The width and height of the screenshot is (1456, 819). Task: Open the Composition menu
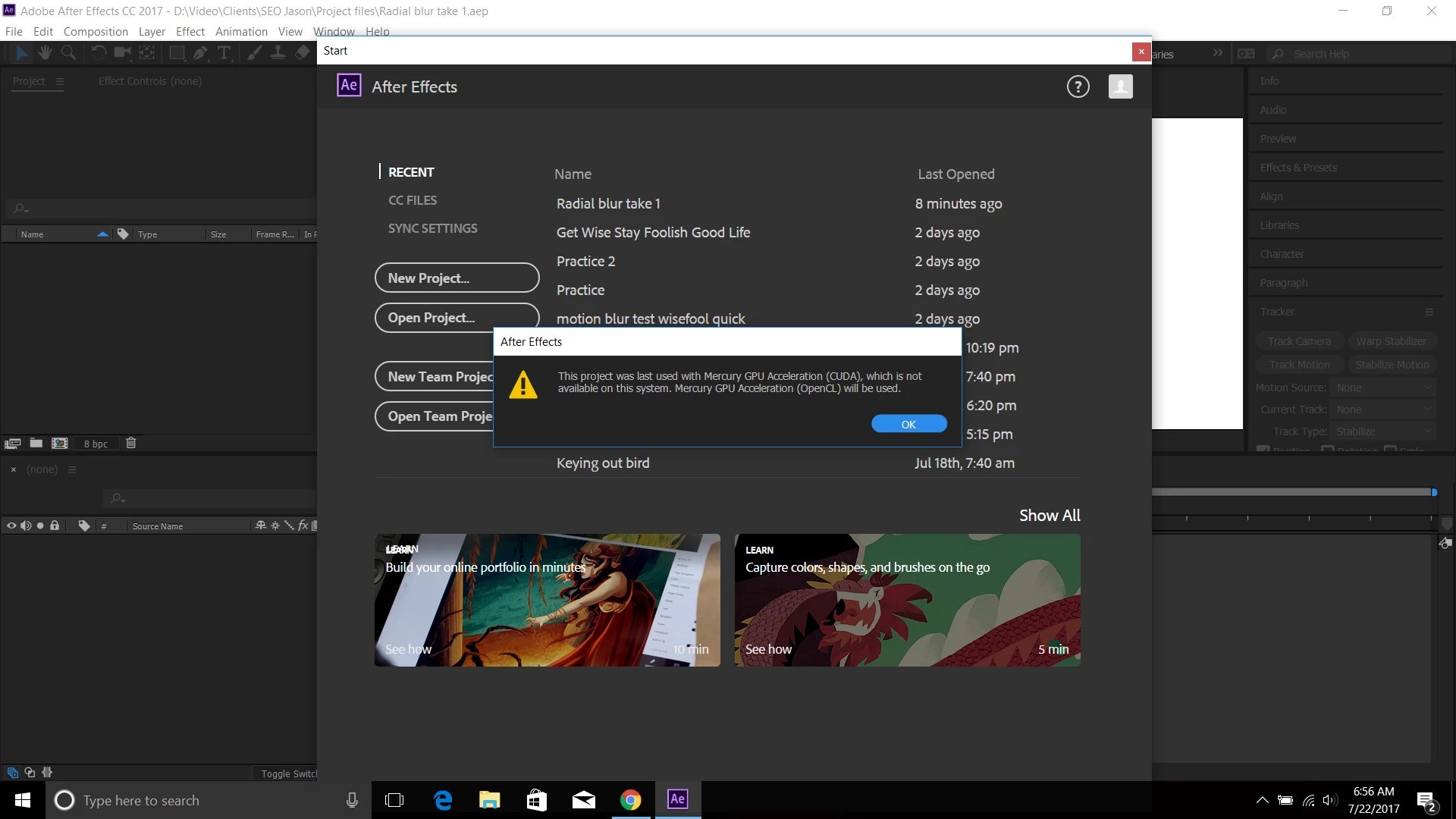click(96, 32)
